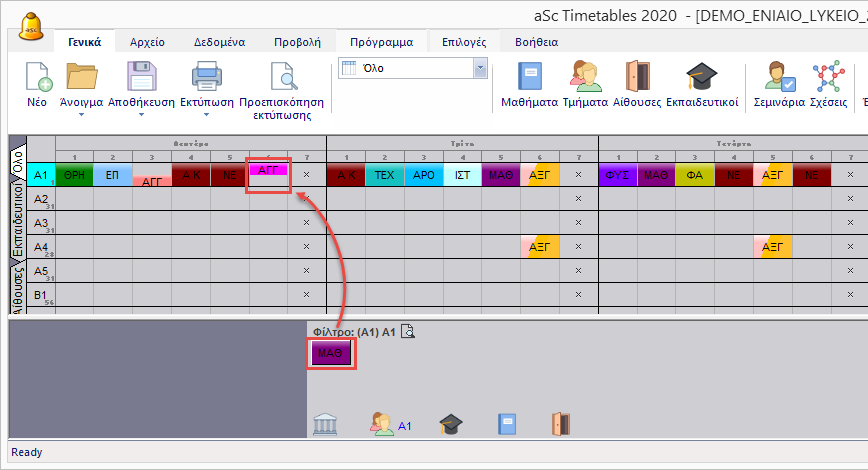Open the Τμήματα classes list
Viewport: 868px width, 470px height.
click(586, 78)
